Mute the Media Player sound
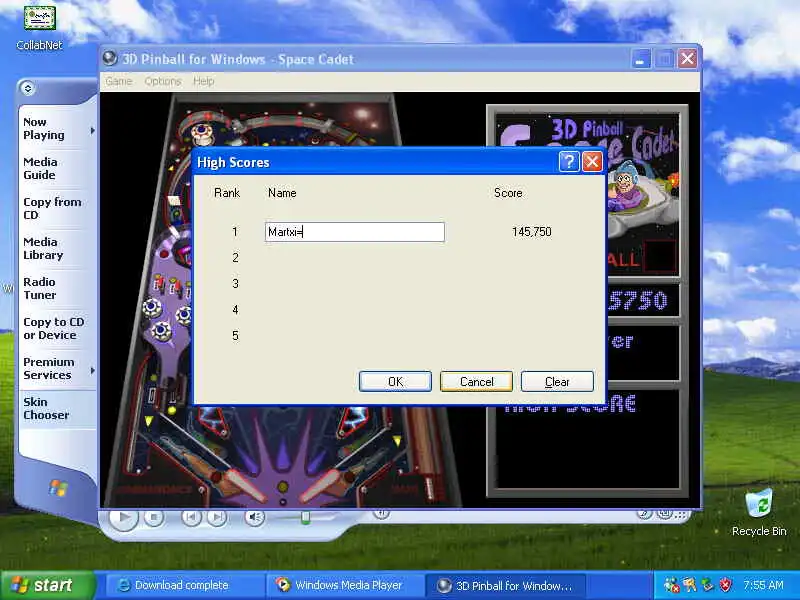 tap(254, 517)
